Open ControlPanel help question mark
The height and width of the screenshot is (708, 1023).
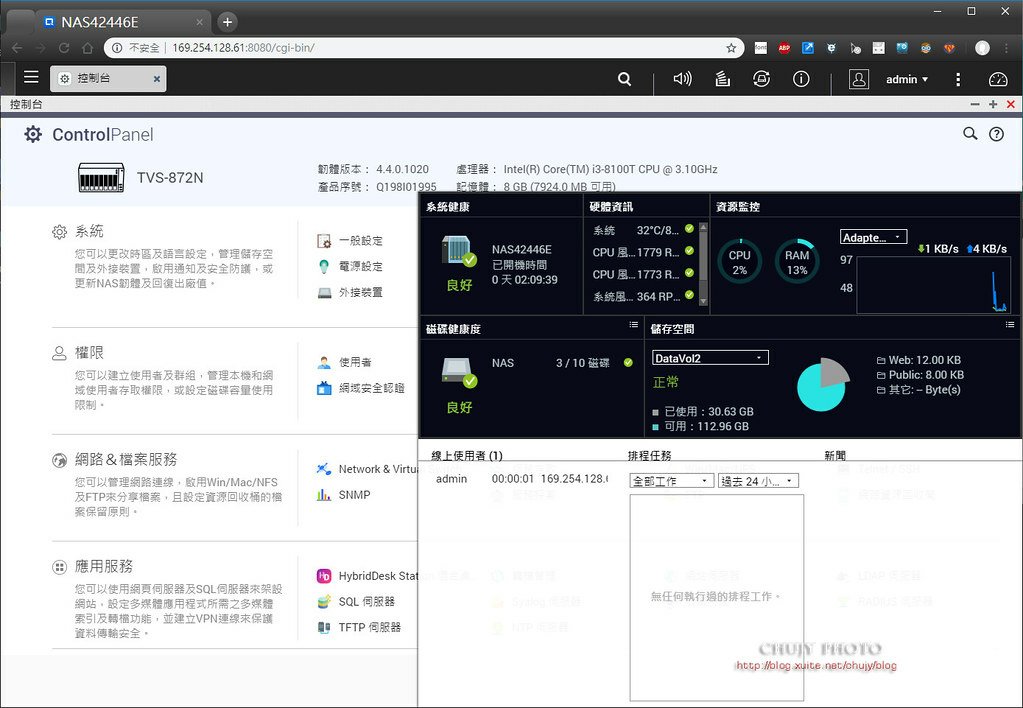point(996,134)
